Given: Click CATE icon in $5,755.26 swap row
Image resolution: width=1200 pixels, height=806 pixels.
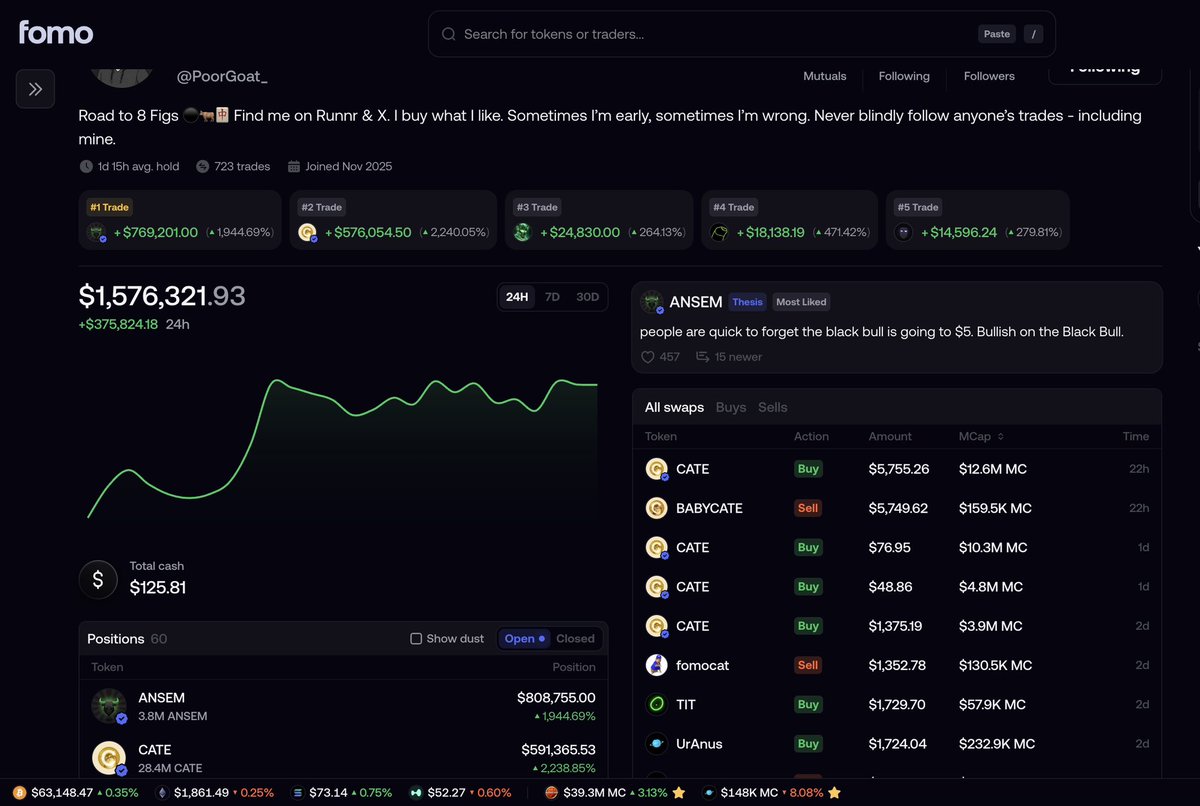Looking at the screenshot, I should click(657, 469).
